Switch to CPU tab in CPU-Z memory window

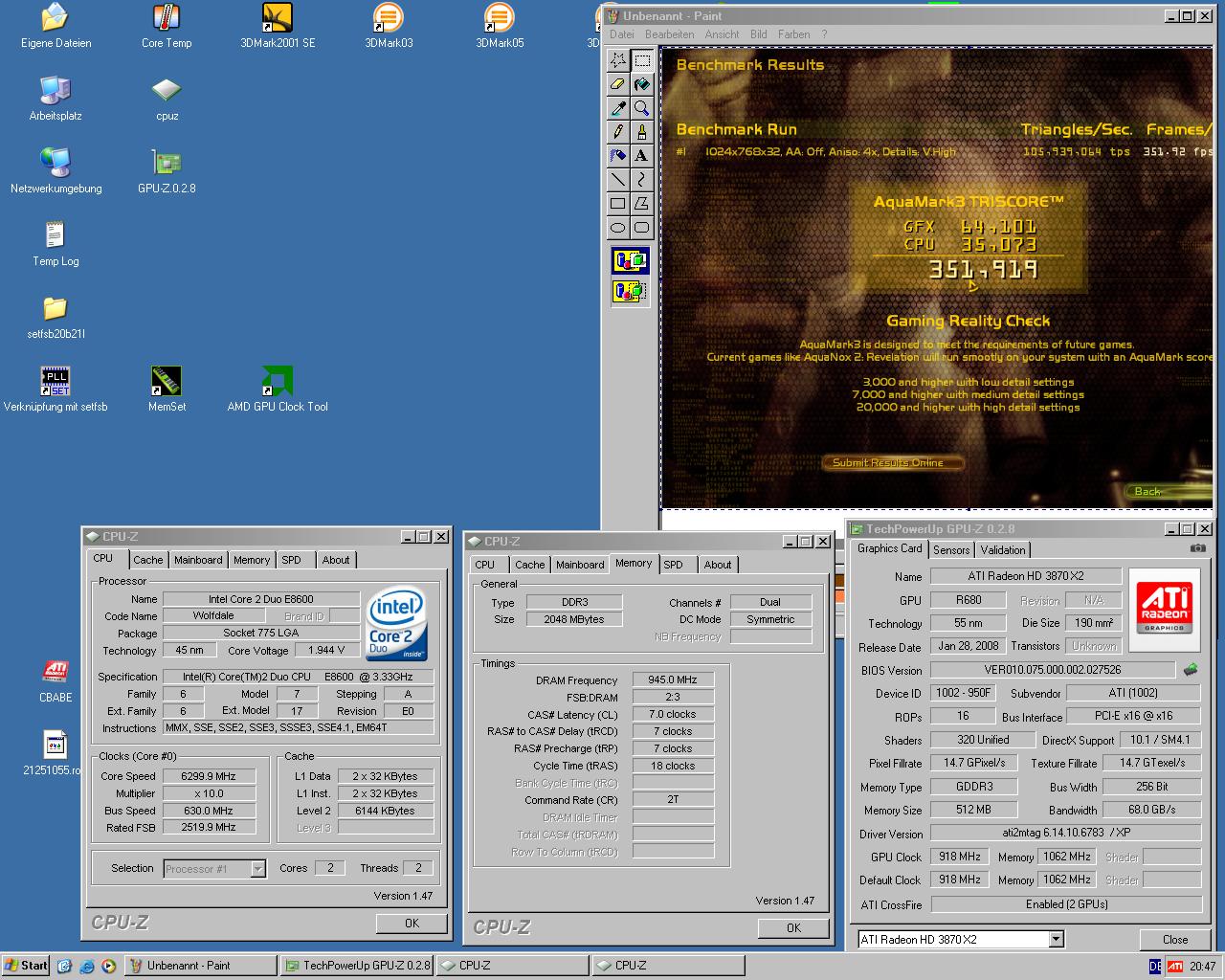485,565
